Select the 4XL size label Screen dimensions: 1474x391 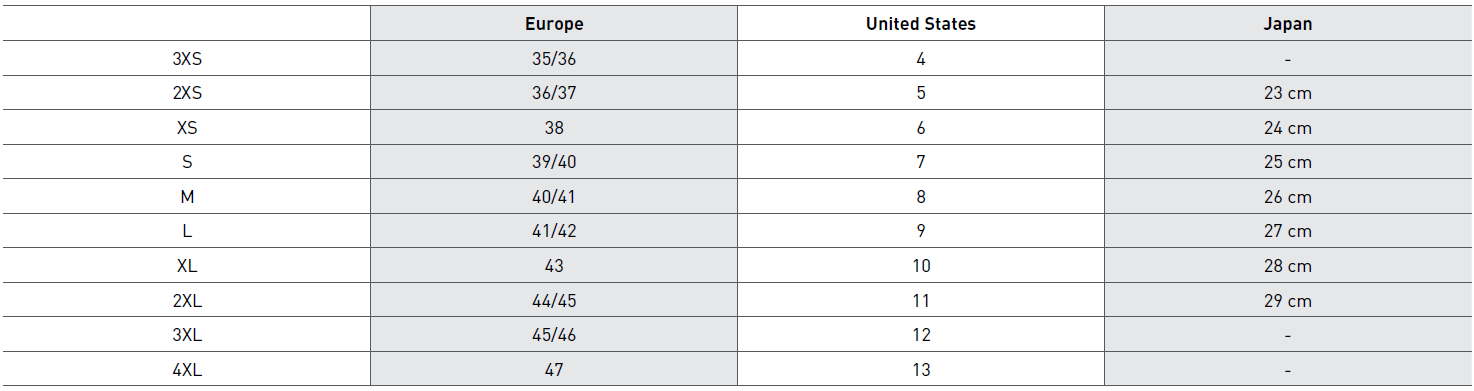click(187, 369)
